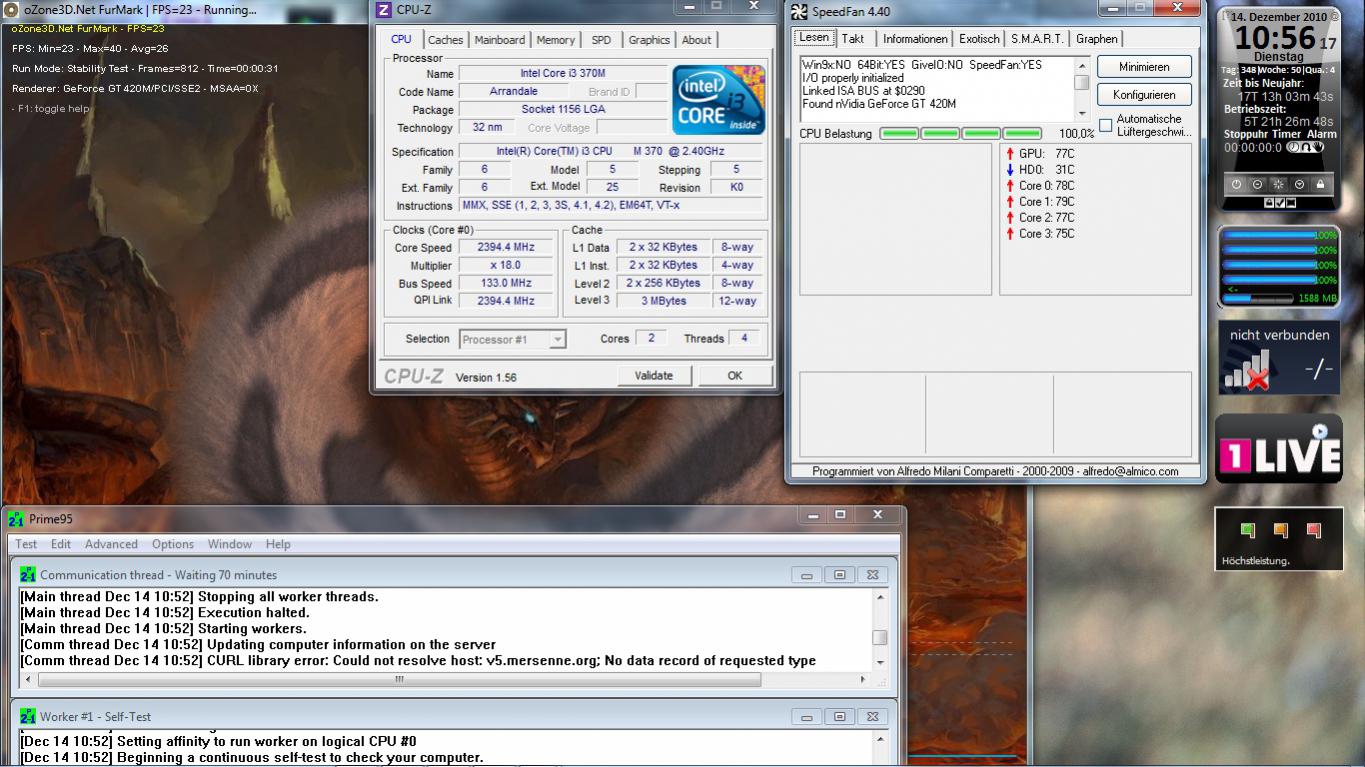Click the Communication thread window icon
1365x767 pixels.
point(28,575)
